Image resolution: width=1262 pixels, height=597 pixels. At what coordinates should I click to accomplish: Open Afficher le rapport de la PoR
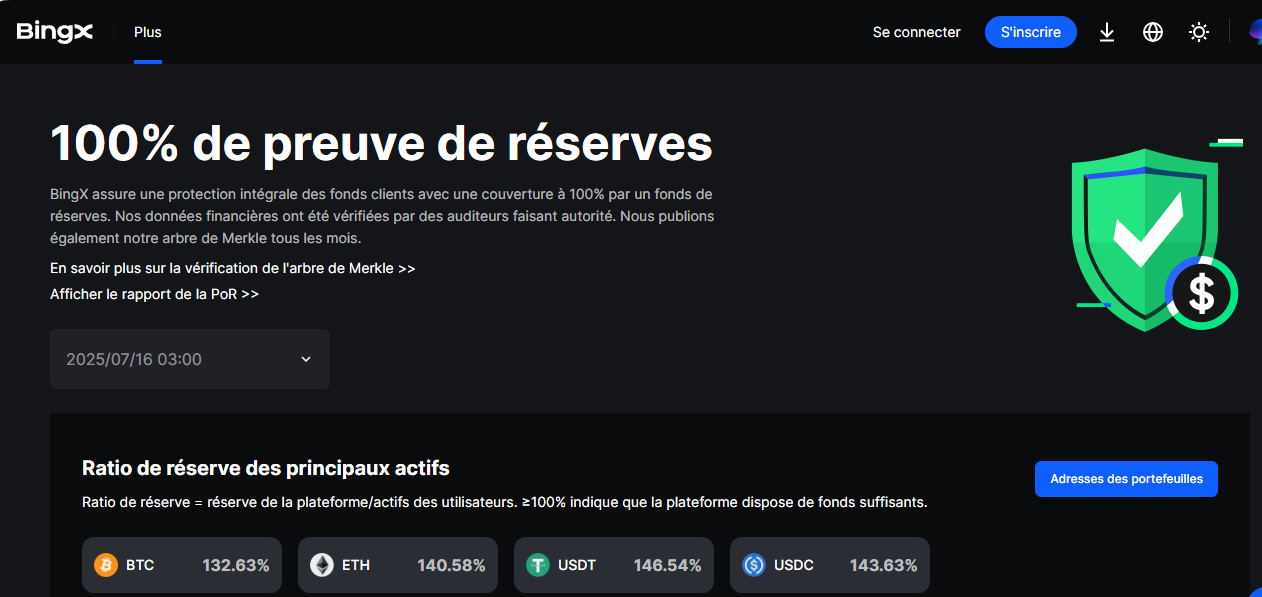coord(154,293)
